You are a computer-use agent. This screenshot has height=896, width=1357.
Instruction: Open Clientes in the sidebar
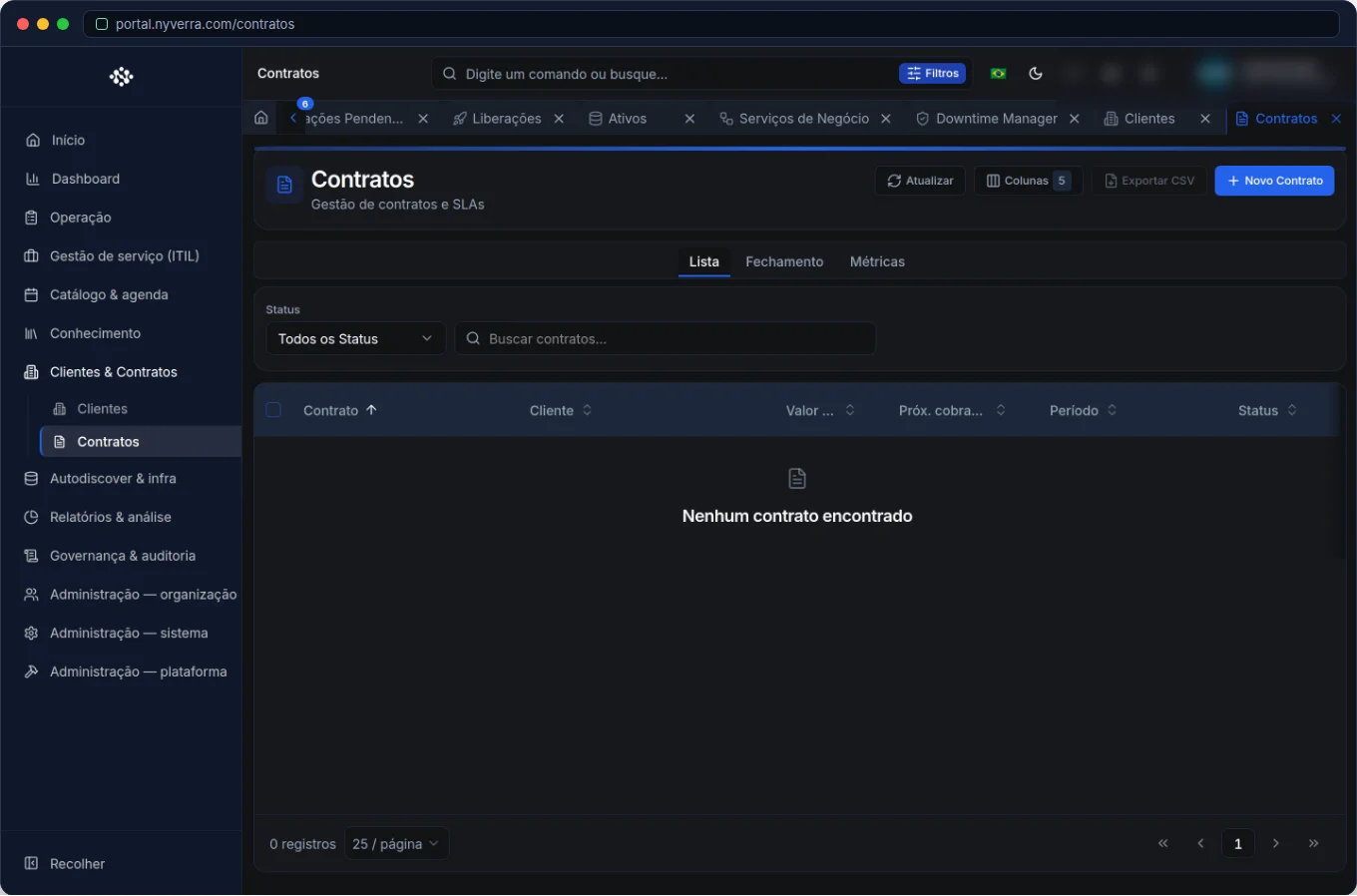[x=102, y=409]
